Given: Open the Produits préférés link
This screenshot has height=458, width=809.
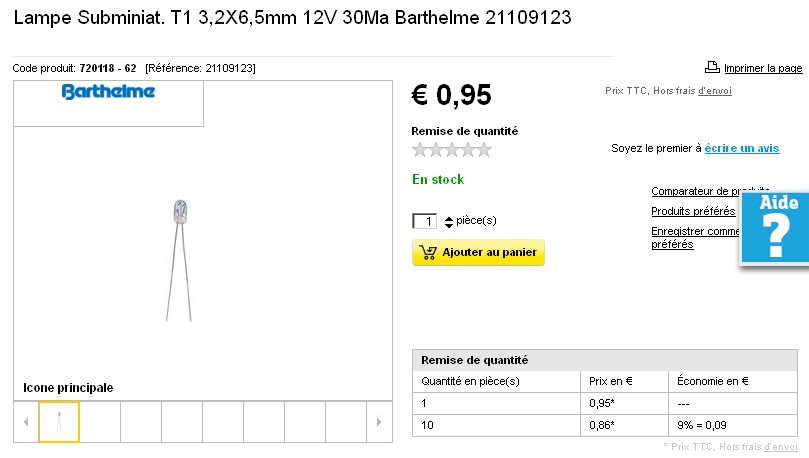Looking at the screenshot, I should [693, 211].
